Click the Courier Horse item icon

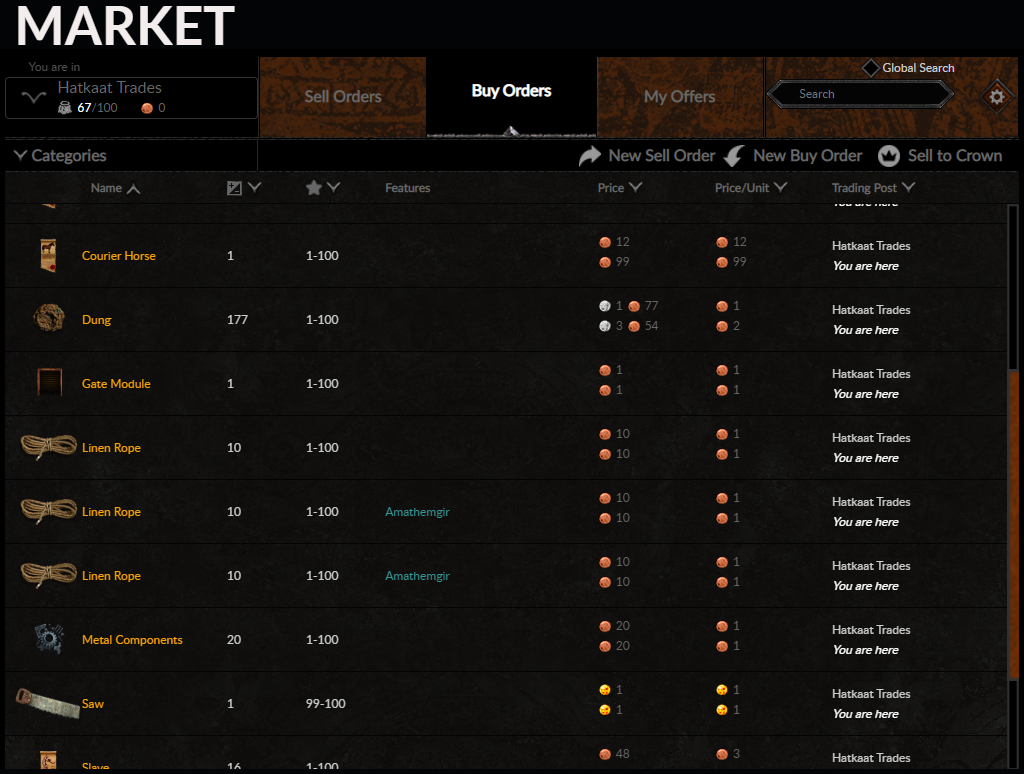48,255
